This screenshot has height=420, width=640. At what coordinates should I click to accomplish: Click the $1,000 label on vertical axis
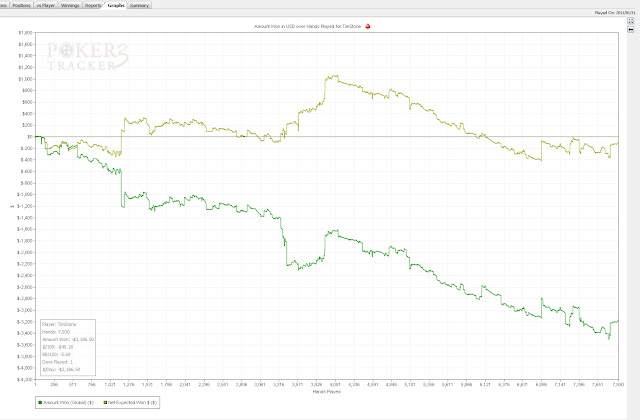tap(25, 79)
